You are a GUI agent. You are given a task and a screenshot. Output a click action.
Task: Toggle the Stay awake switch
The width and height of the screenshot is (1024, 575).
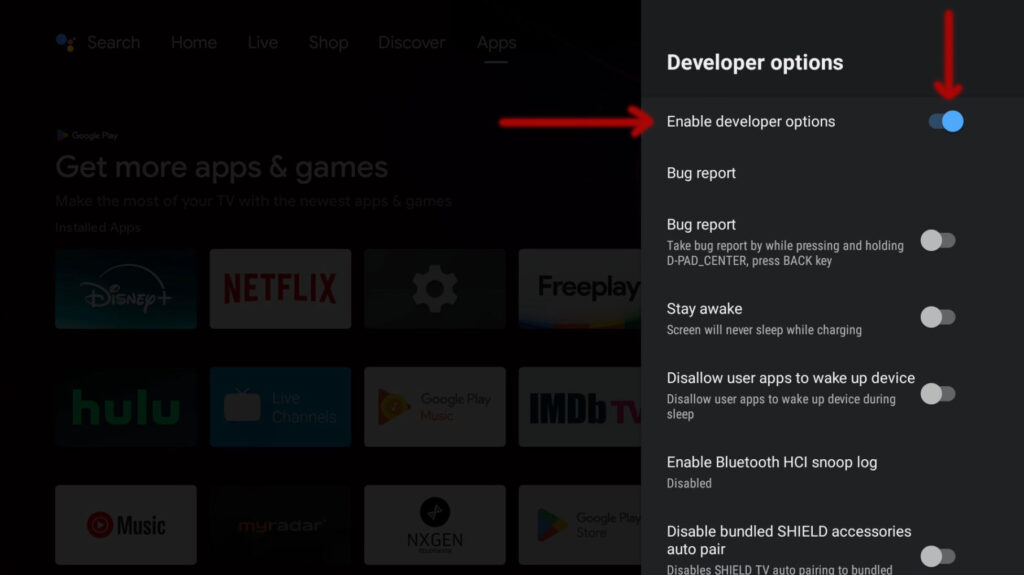click(938, 317)
